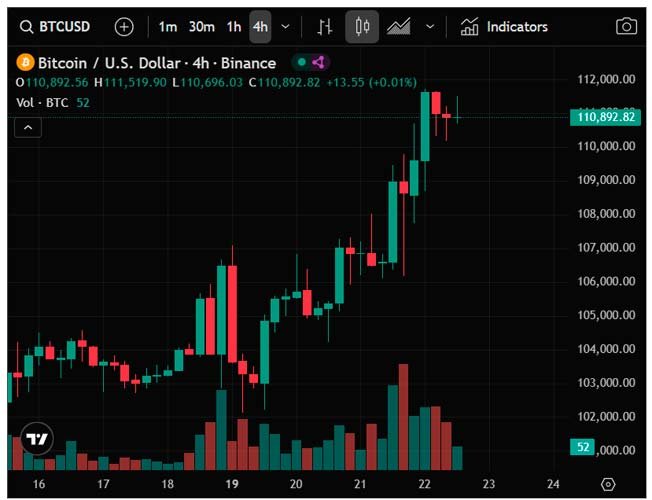Screen dimensions: 652x500
Task: Select the area chart style icon
Action: [399, 27]
